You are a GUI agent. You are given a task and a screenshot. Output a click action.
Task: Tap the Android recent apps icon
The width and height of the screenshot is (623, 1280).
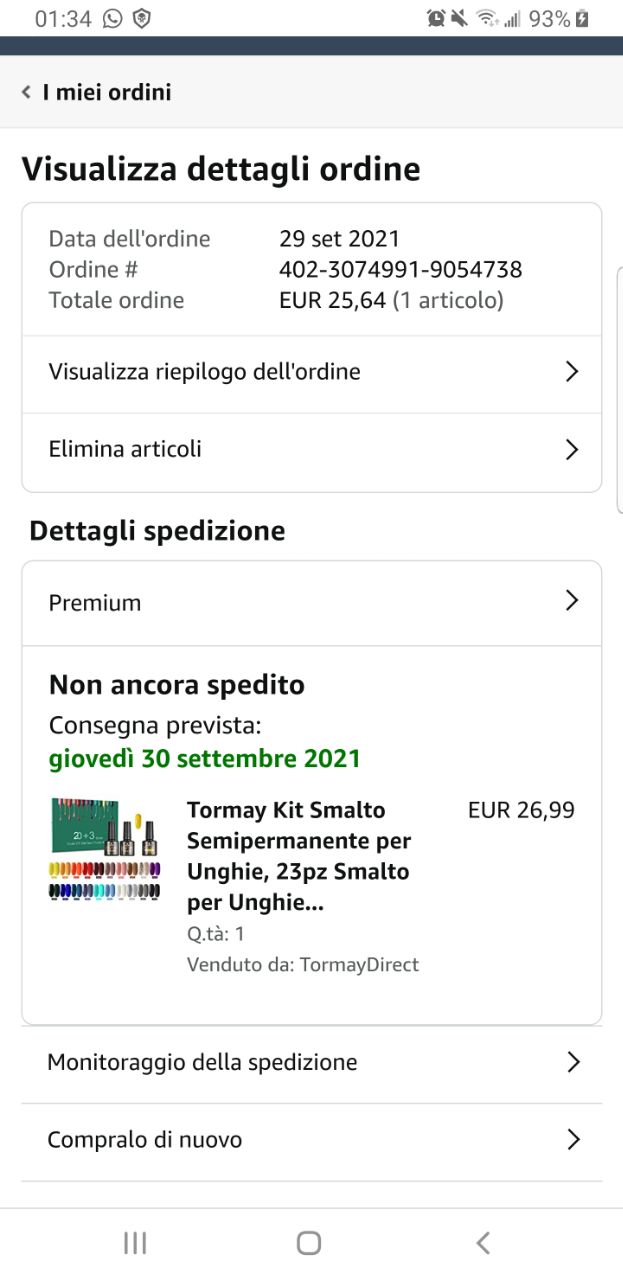(135, 1243)
